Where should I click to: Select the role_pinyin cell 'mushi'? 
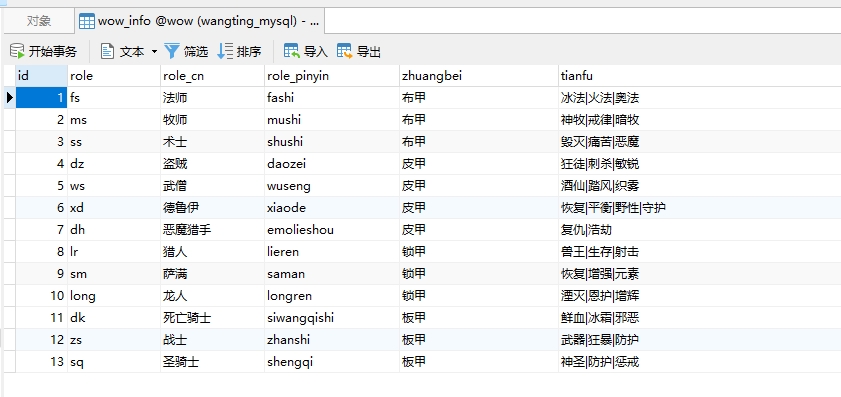click(332, 120)
